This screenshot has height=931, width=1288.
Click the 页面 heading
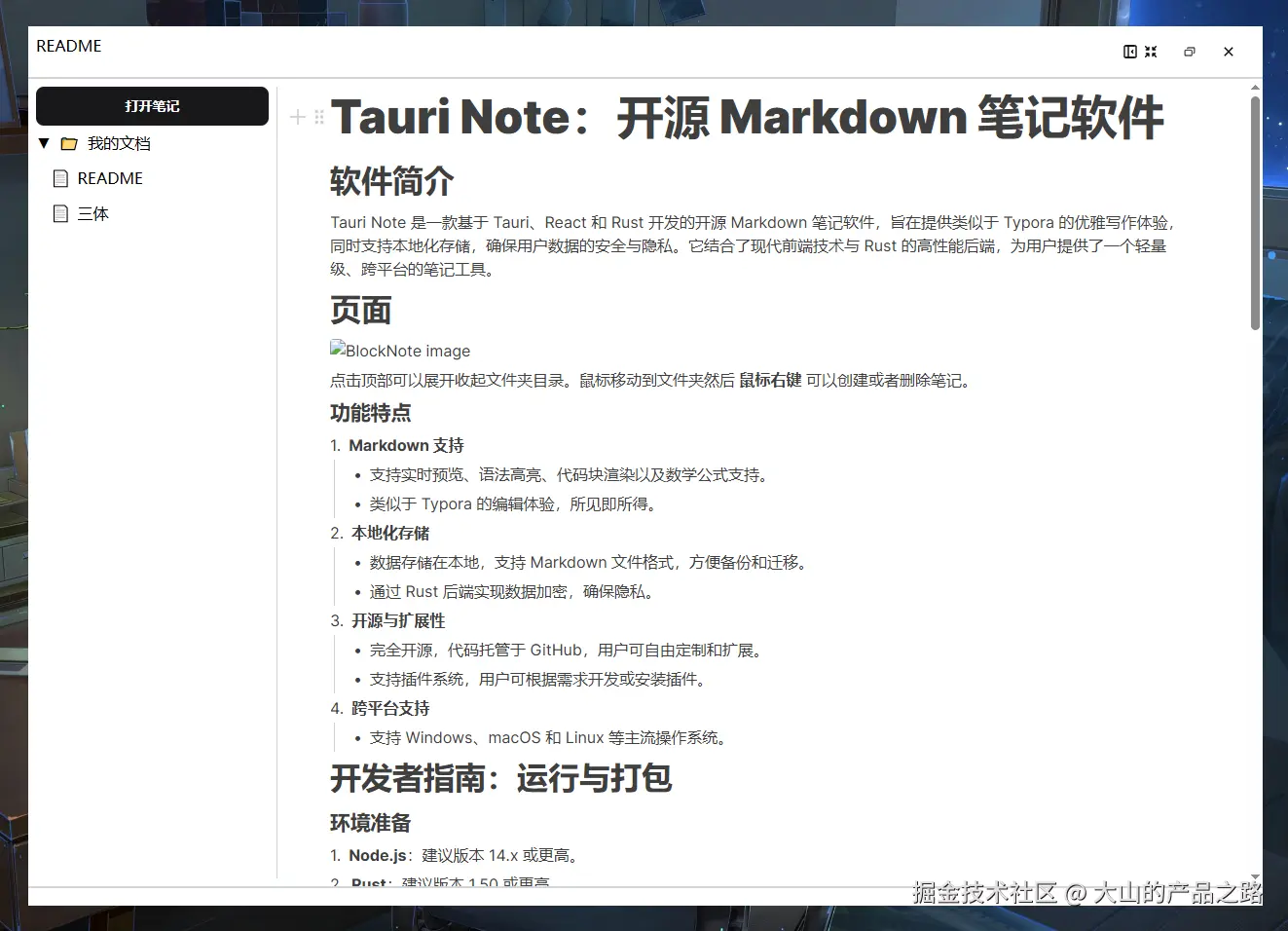pos(361,311)
